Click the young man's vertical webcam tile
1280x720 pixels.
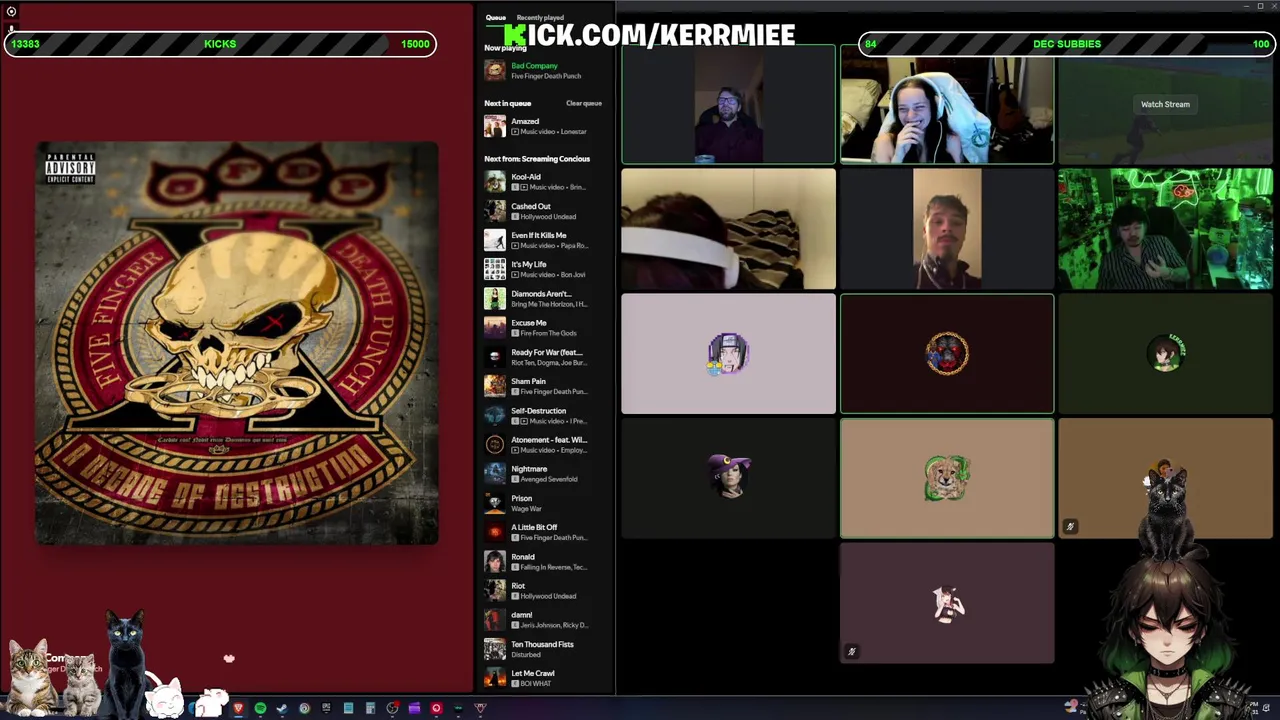(x=947, y=229)
